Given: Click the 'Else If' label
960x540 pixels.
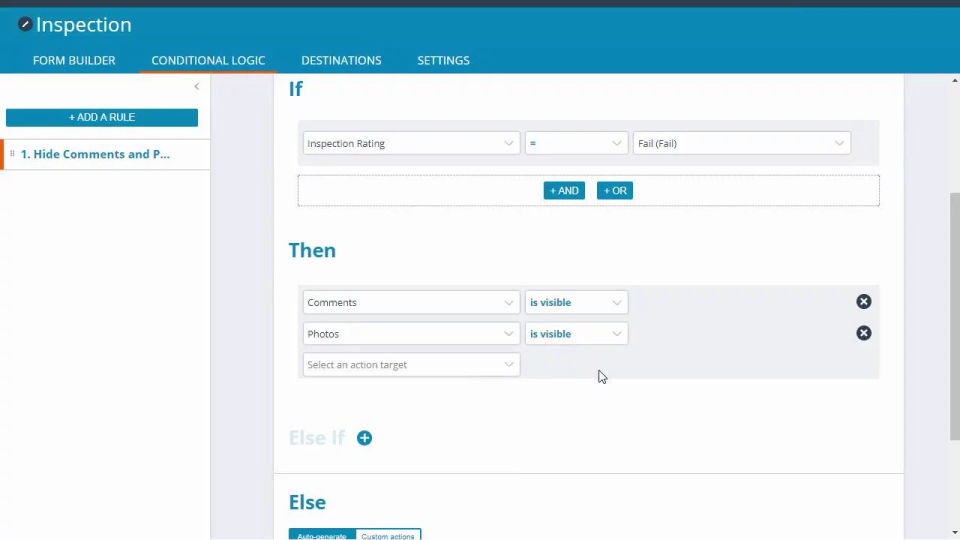Looking at the screenshot, I should click(317, 438).
